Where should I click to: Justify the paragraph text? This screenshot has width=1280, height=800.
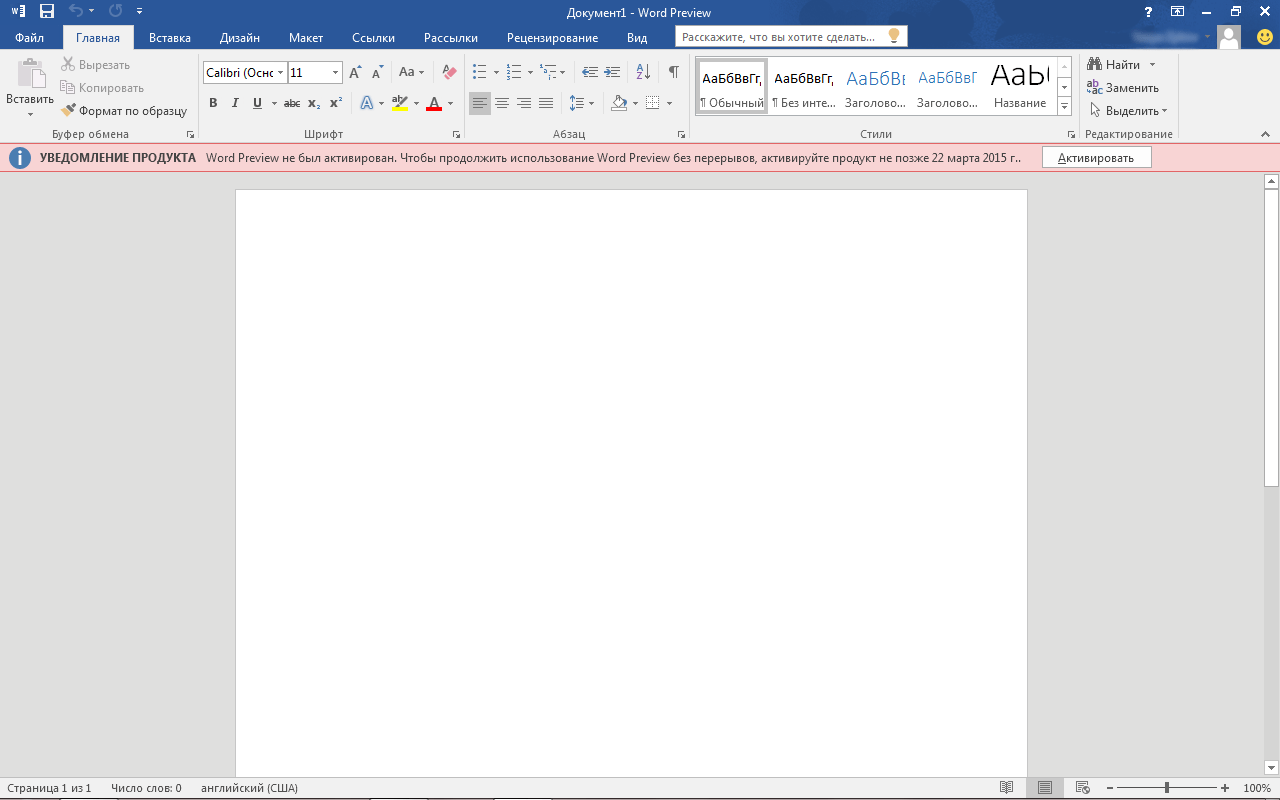pos(546,103)
